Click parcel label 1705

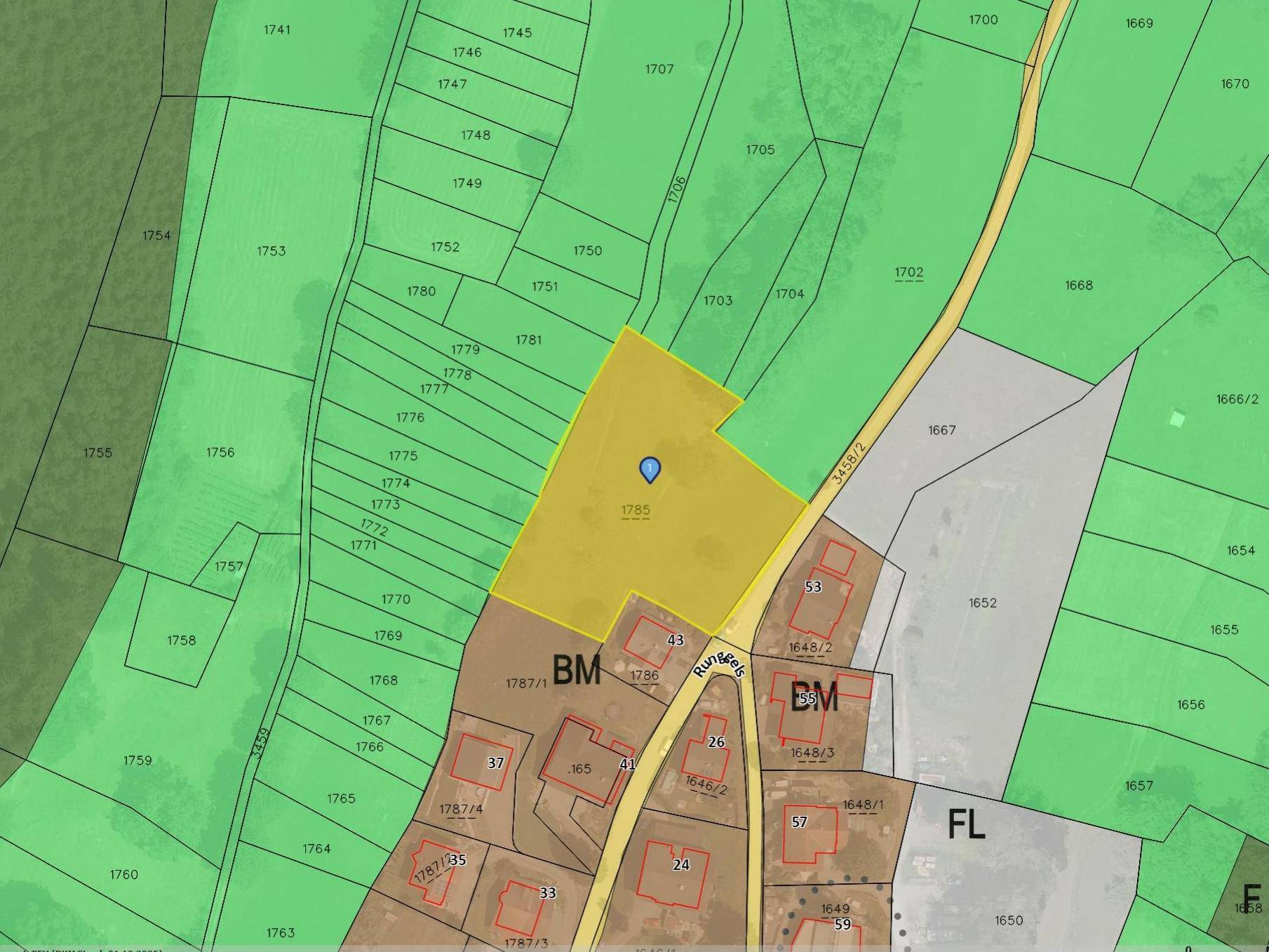pyautogui.click(x=760, y=149)
